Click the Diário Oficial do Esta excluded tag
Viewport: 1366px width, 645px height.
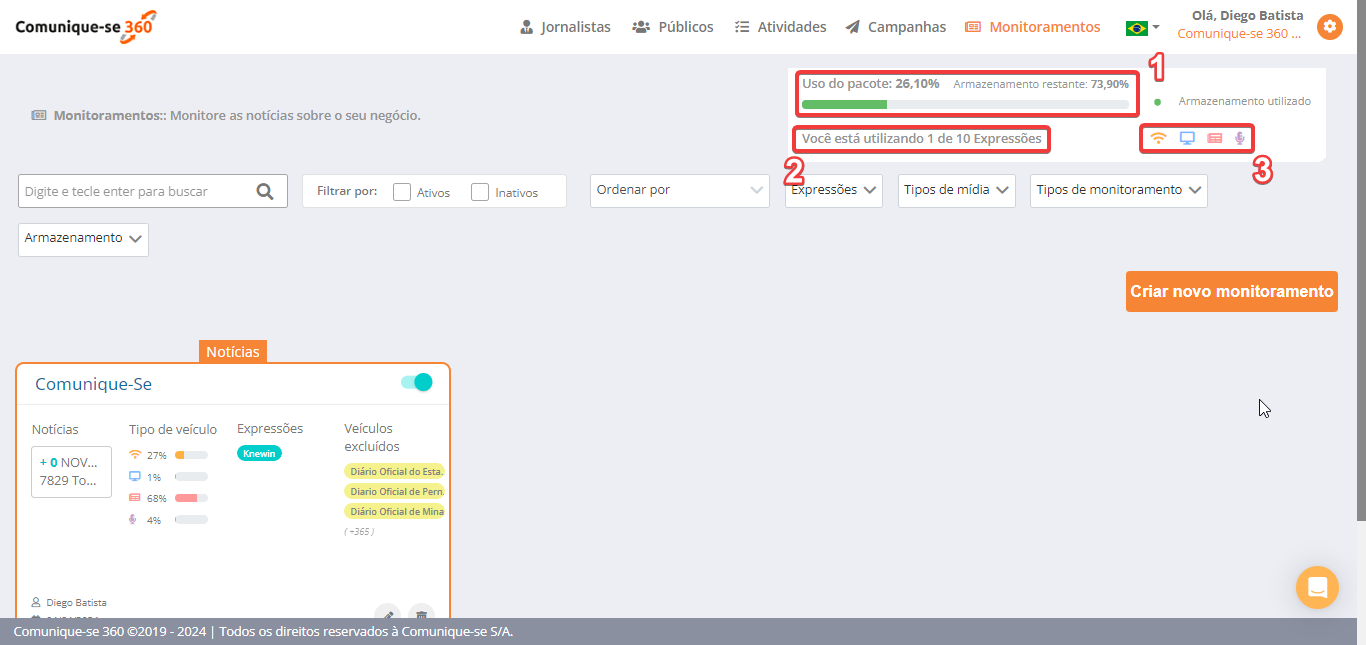point(395,471)
